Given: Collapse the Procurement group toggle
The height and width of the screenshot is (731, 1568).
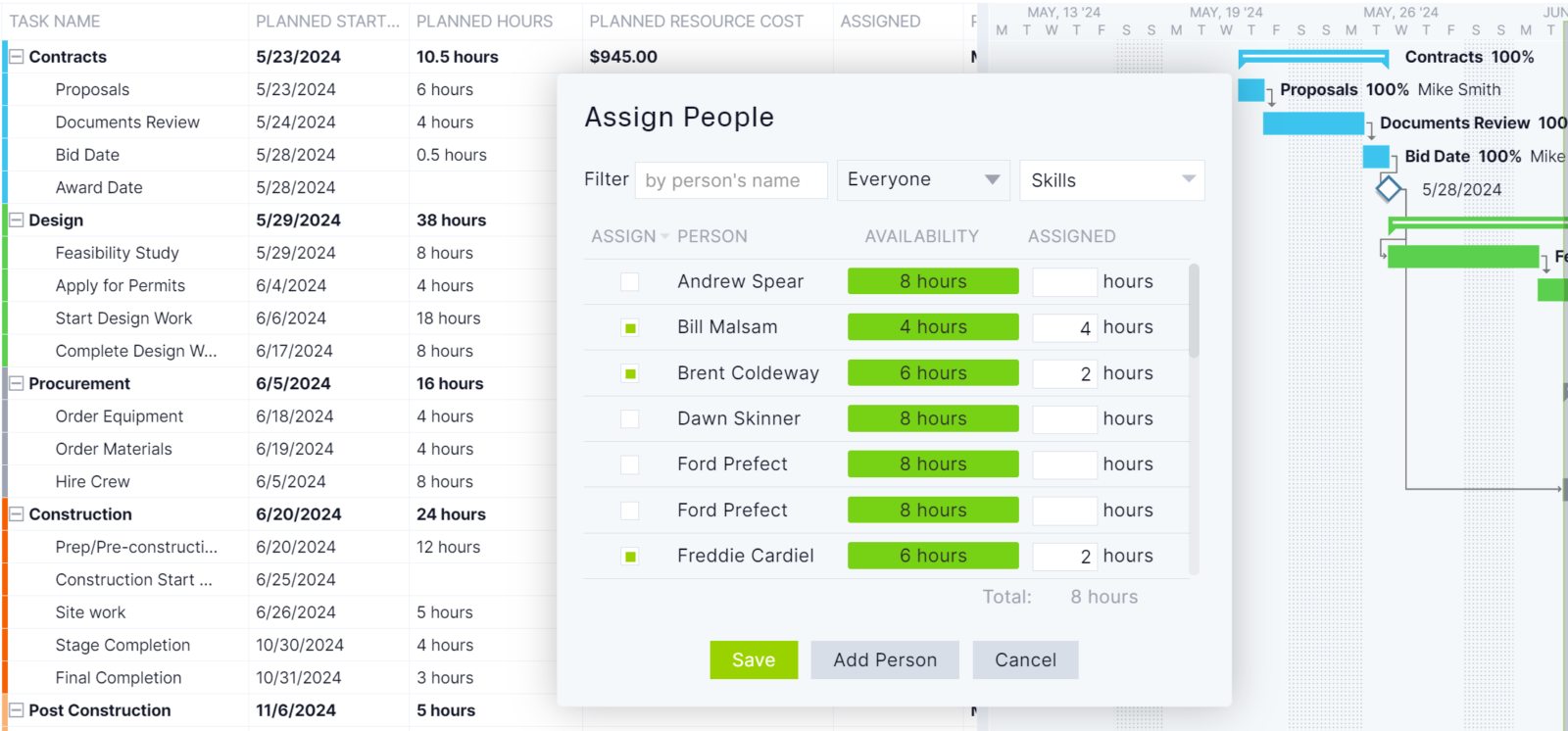Looking at the screenshot, I should (17, 383).
